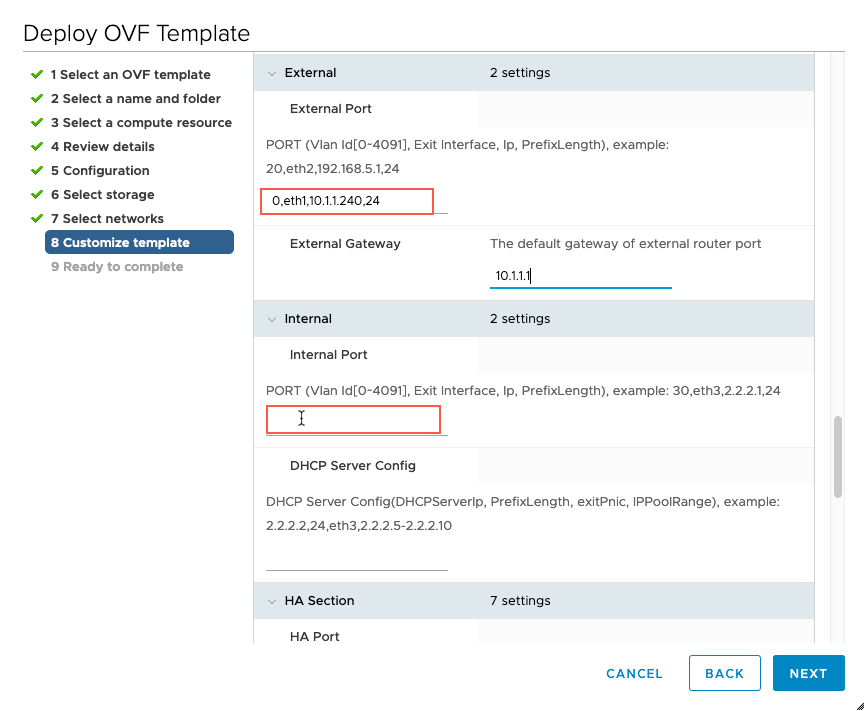The width and height of the screenshot is (866, 711).
Task: Click the checkmark beside Select an OVF template
Action: pos(37,74)
